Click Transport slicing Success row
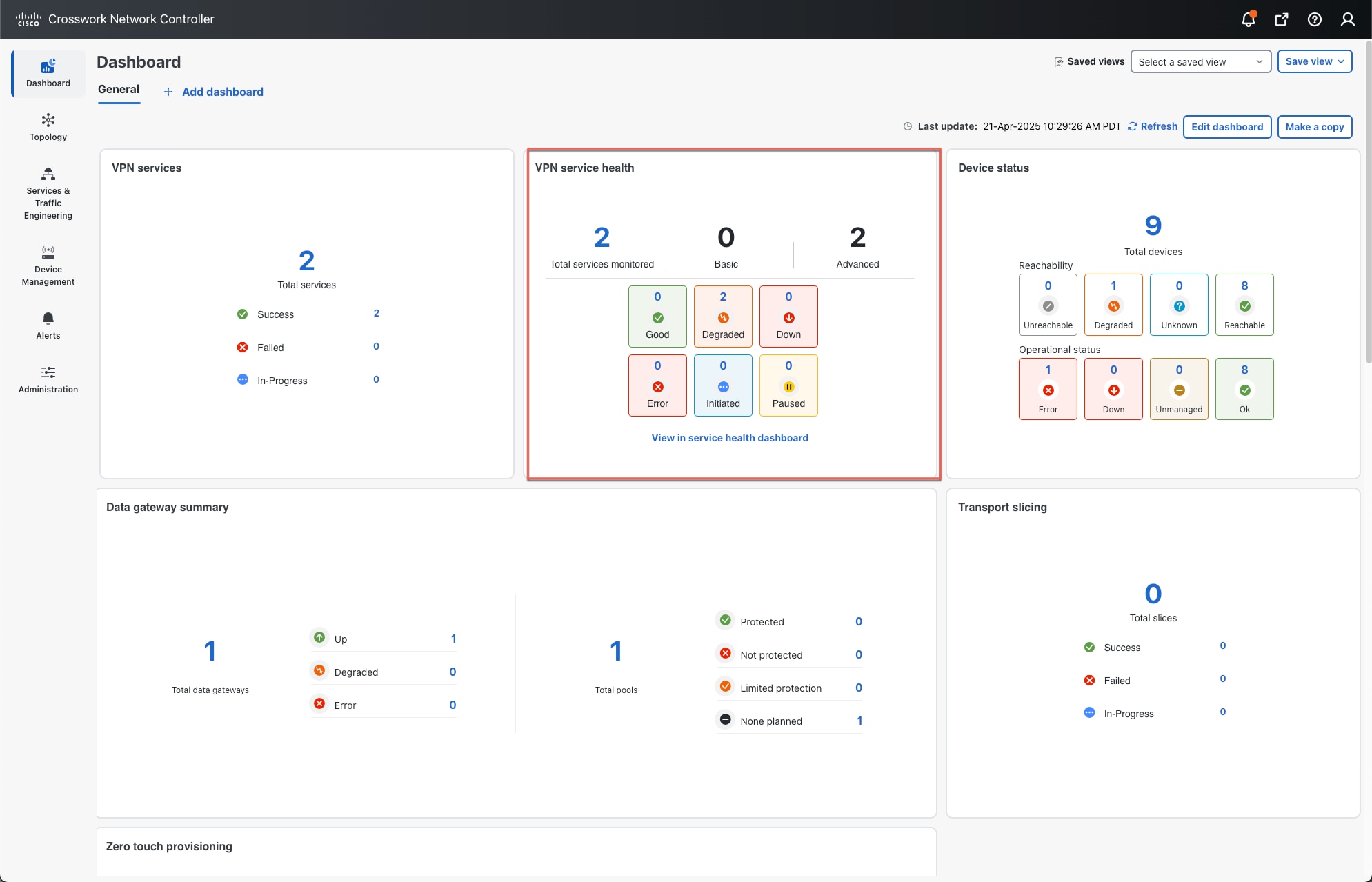The height and width of the screenshot is (882, 1372). pos(1155,647)
